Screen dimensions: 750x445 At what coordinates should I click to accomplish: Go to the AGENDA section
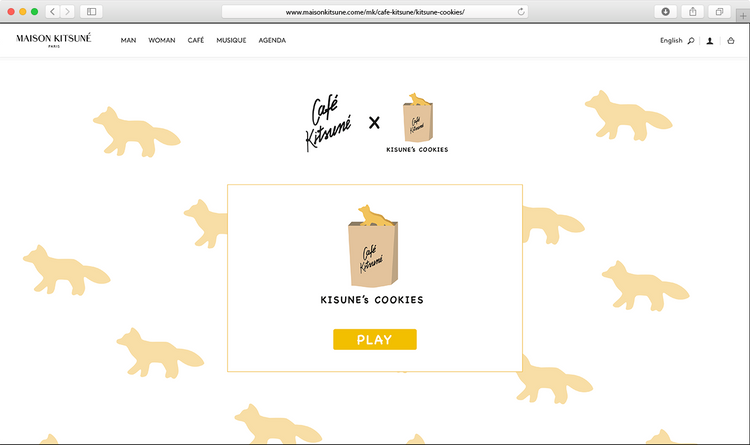[x=272, y=41]
